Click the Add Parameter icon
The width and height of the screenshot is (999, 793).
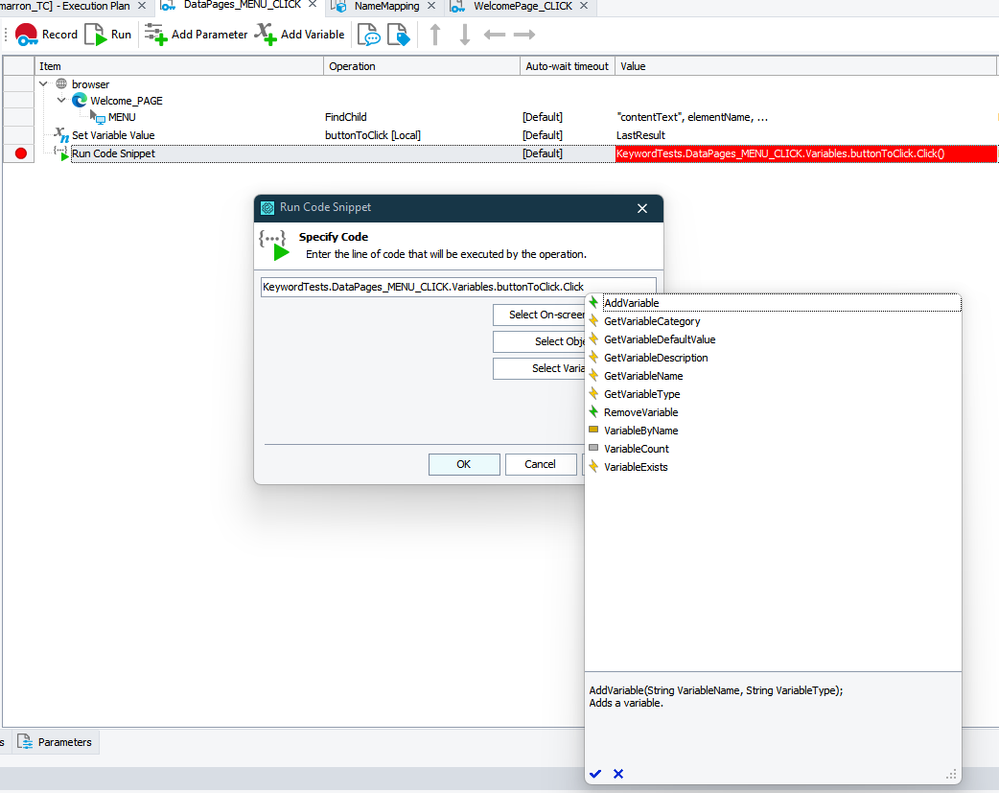[x=156, y=34]
